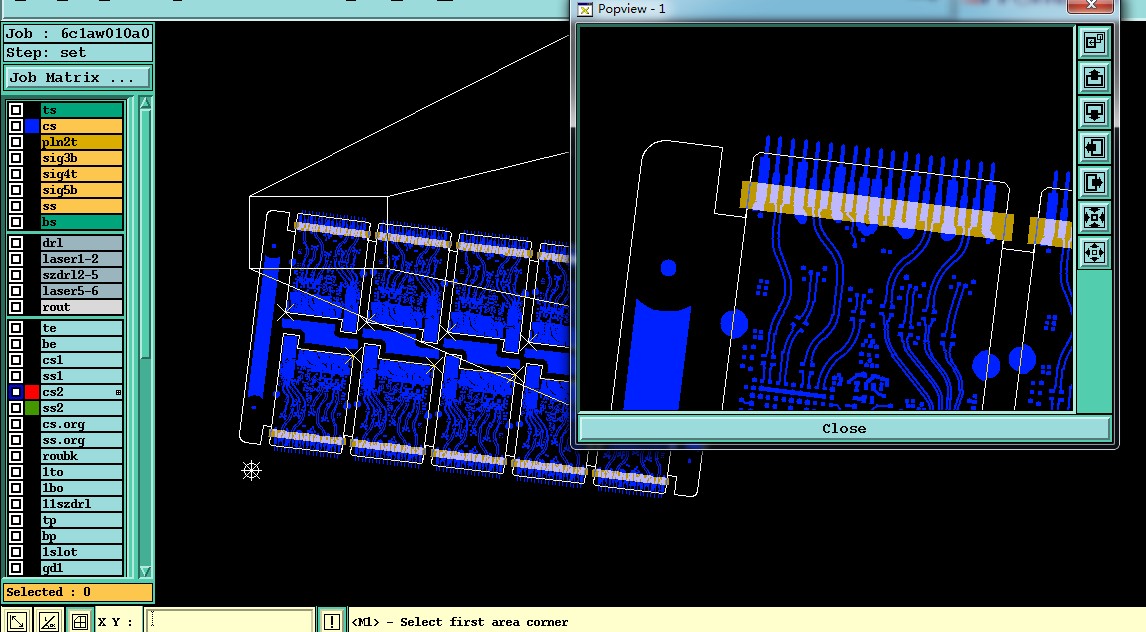Select the 1bo layer name
Viewport: 1146px width, 632px height.
click(82, 488)
